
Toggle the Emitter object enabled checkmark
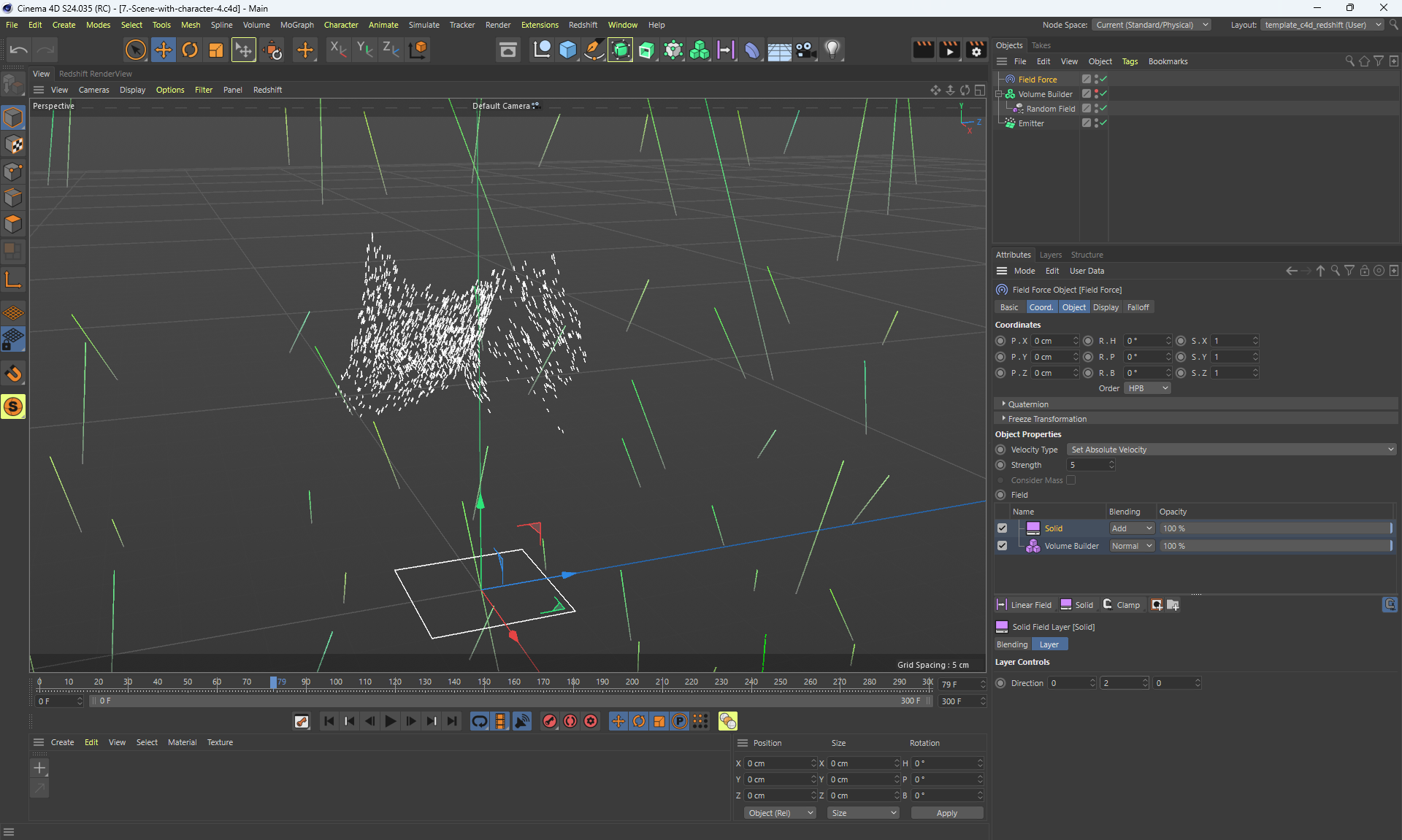(x=1103, y=123)
